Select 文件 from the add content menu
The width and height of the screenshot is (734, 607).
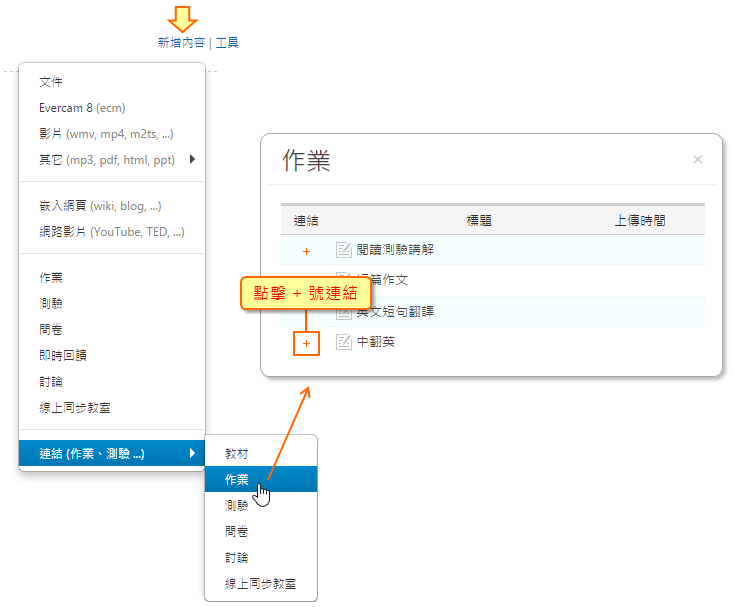pos(51,82)
